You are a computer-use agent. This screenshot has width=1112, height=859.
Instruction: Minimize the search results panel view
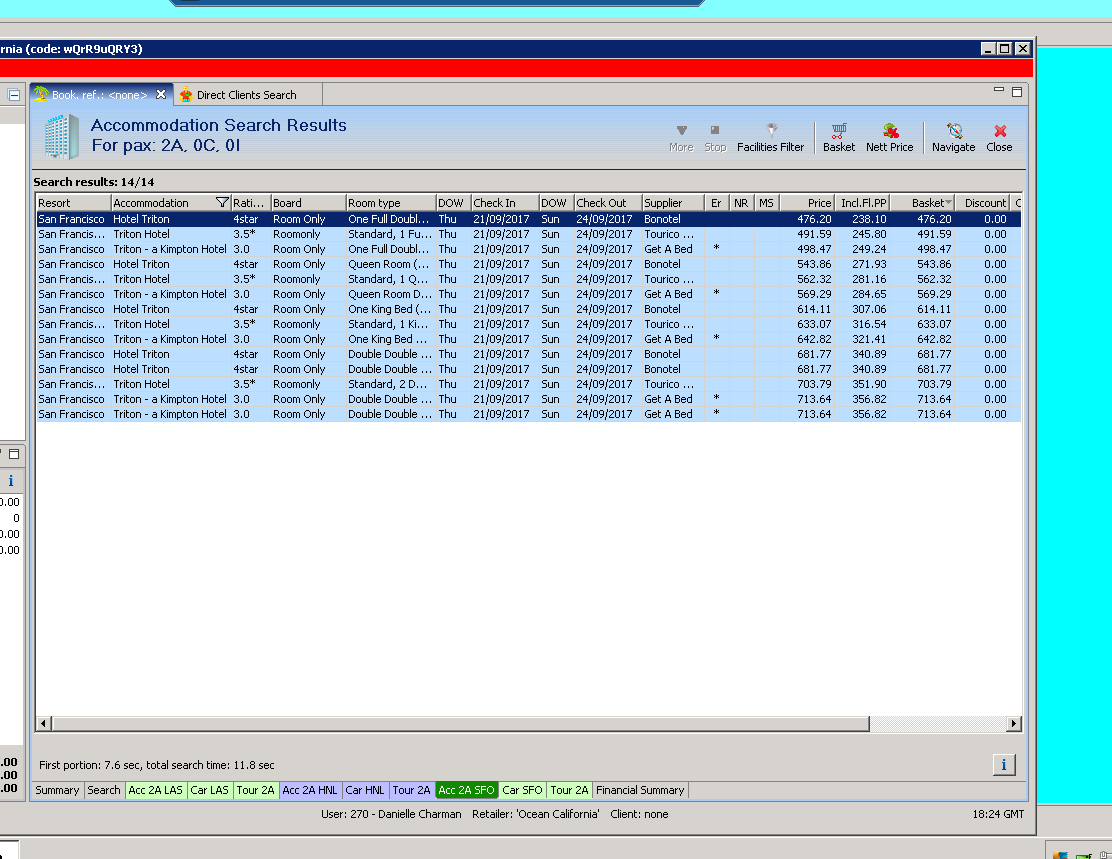[x=998, y=91]
